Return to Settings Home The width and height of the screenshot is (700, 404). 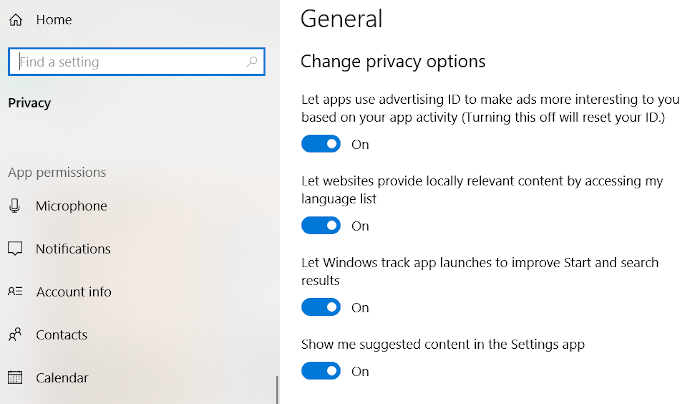coord(53,20)
